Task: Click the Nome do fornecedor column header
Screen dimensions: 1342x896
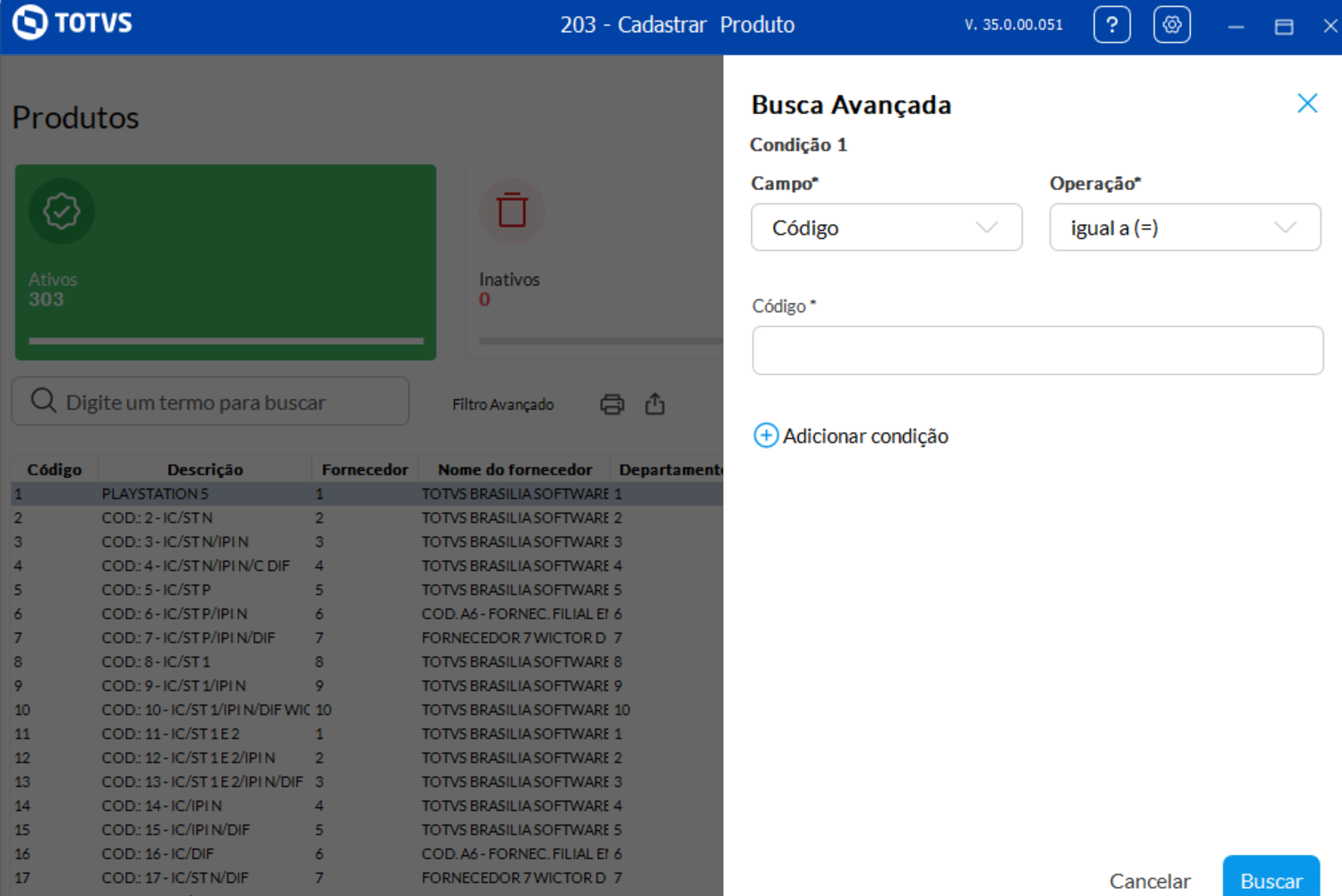Action: [515, 469]
